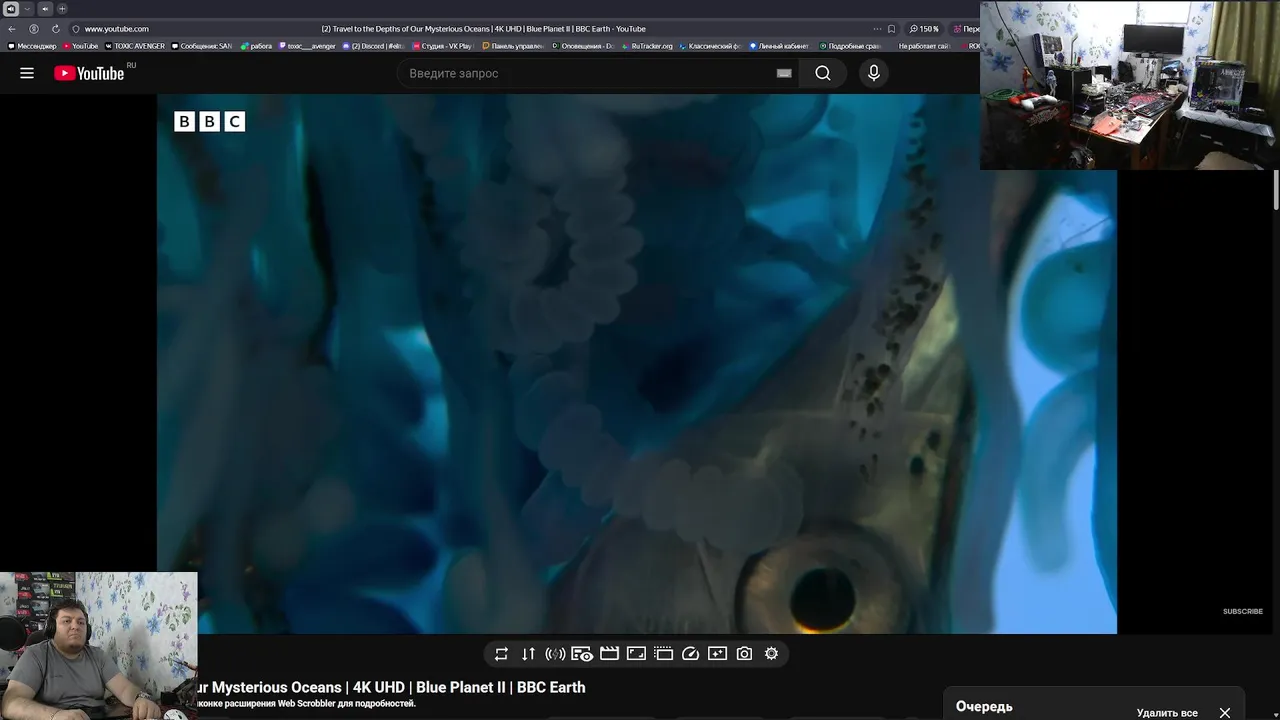Open extension settings gear in player toolbar

click(771, 654)
